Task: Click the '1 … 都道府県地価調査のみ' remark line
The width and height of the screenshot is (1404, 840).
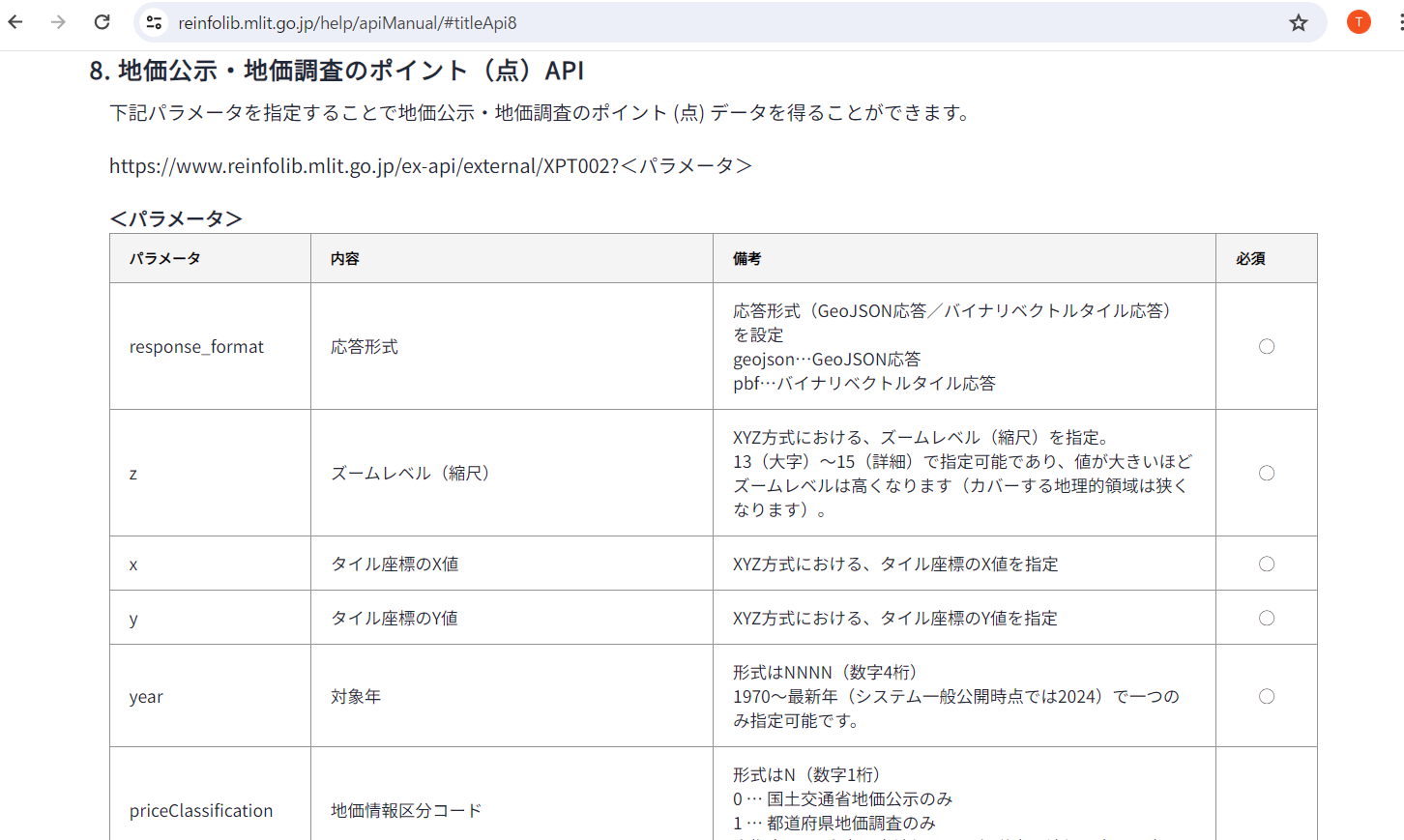Action: click(x=834, y=823)
